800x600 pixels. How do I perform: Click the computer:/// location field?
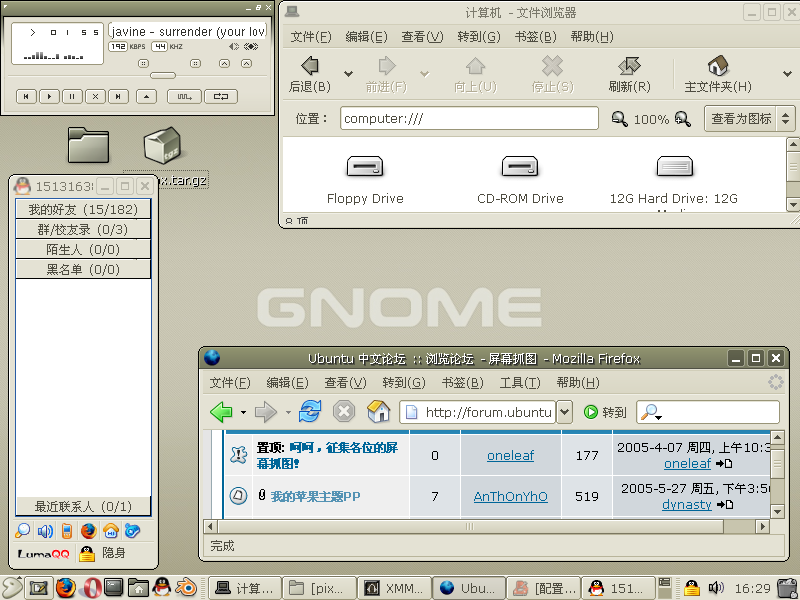pos(469,118)
